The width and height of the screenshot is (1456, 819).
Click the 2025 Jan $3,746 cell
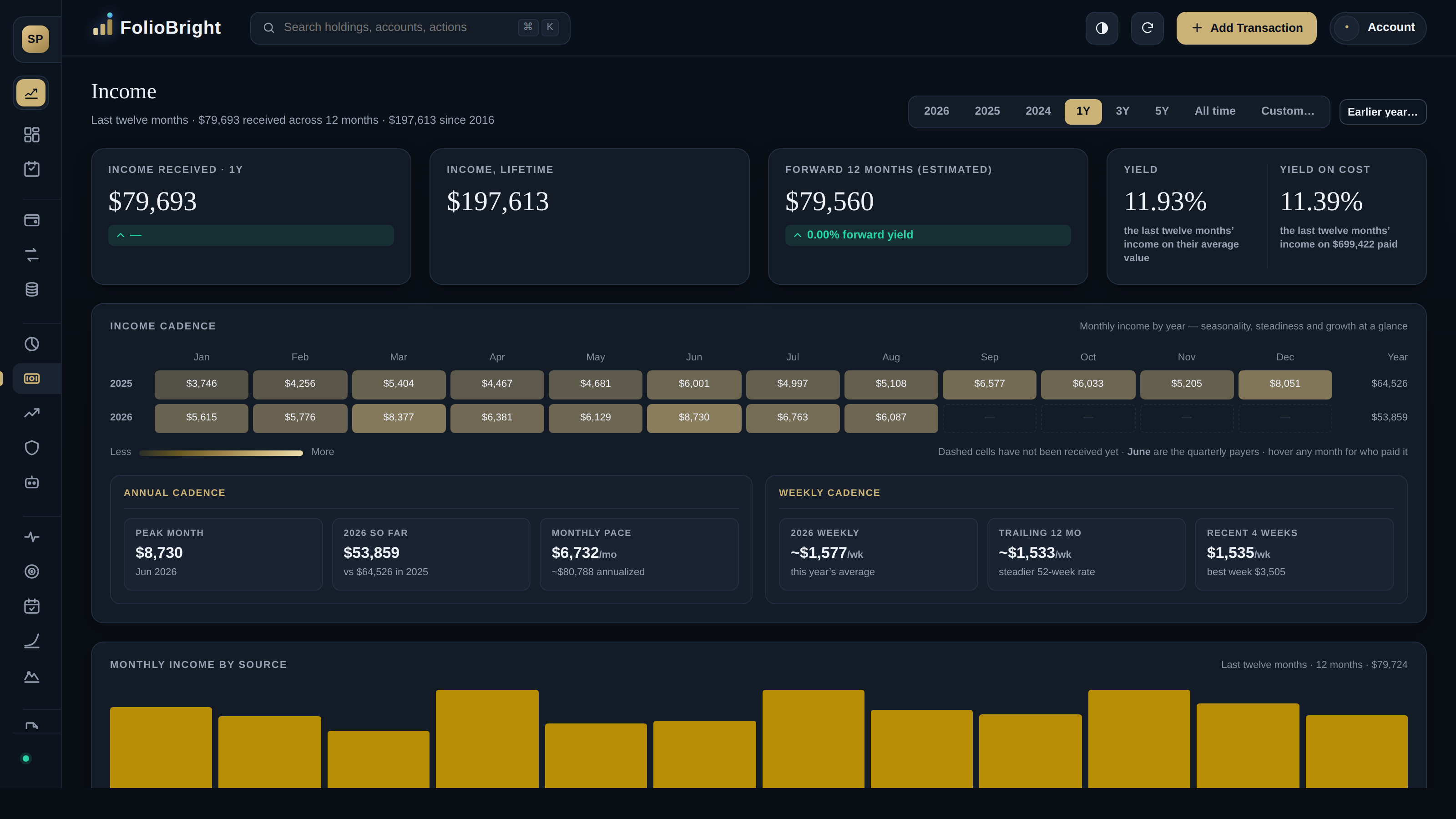pyautogui.click(x=201, y=384)
